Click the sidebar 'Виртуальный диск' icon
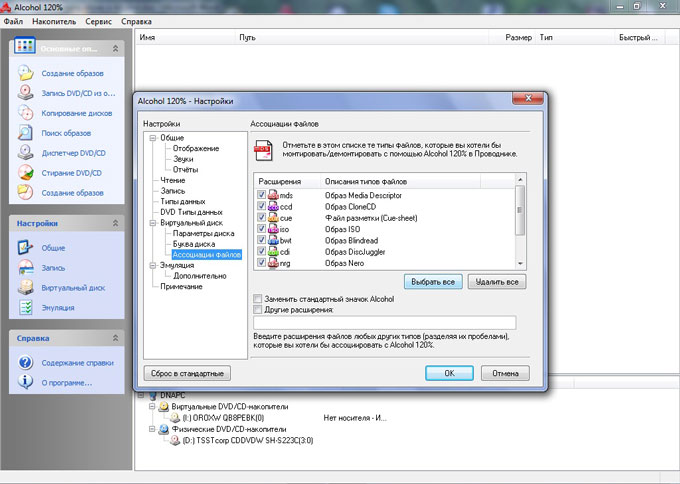The height and width of the screenshot is (484, 680). [26, 288]
